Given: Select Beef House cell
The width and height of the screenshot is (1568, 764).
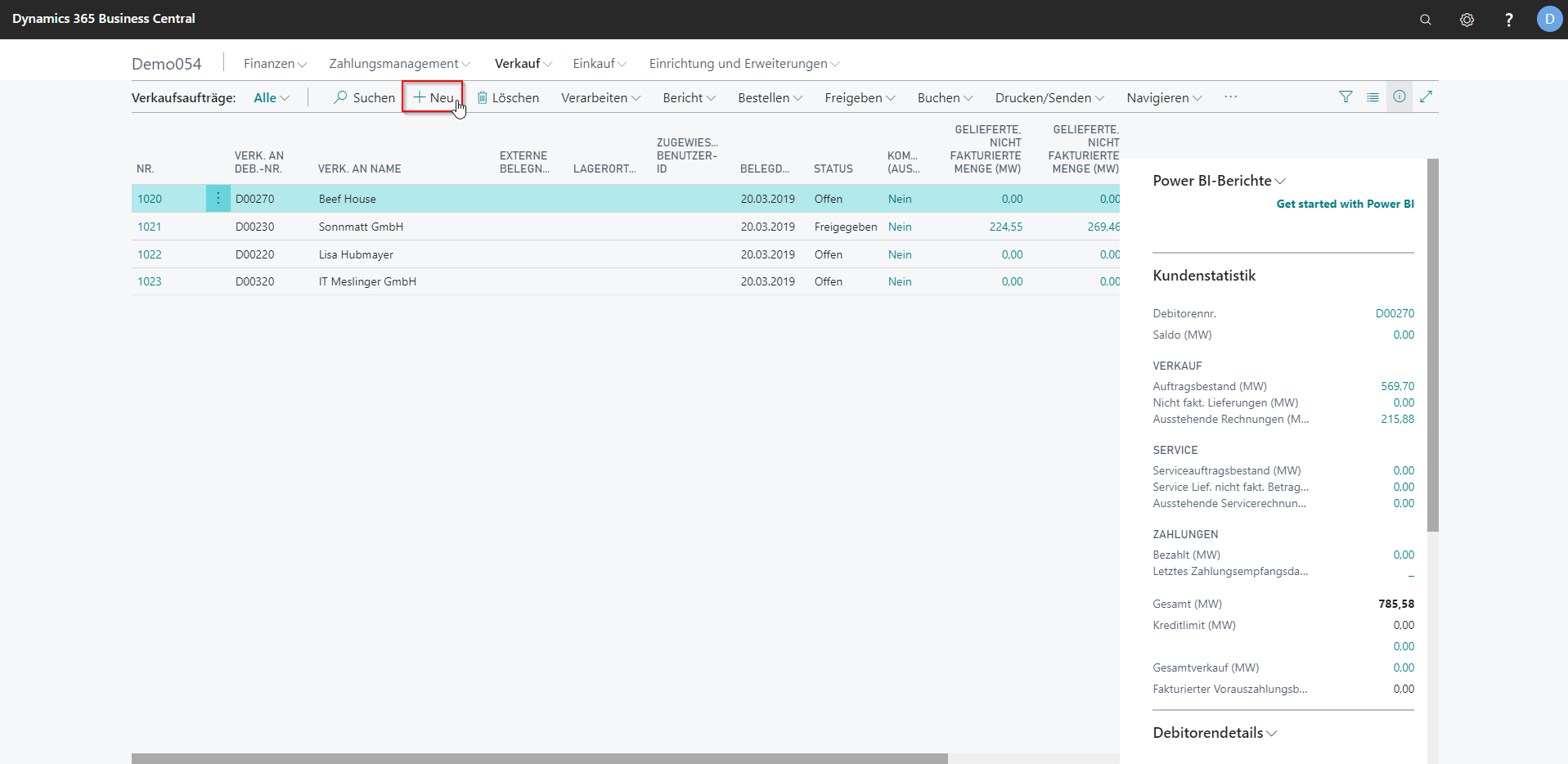Looking at the screenshot, I should (348, 199).
